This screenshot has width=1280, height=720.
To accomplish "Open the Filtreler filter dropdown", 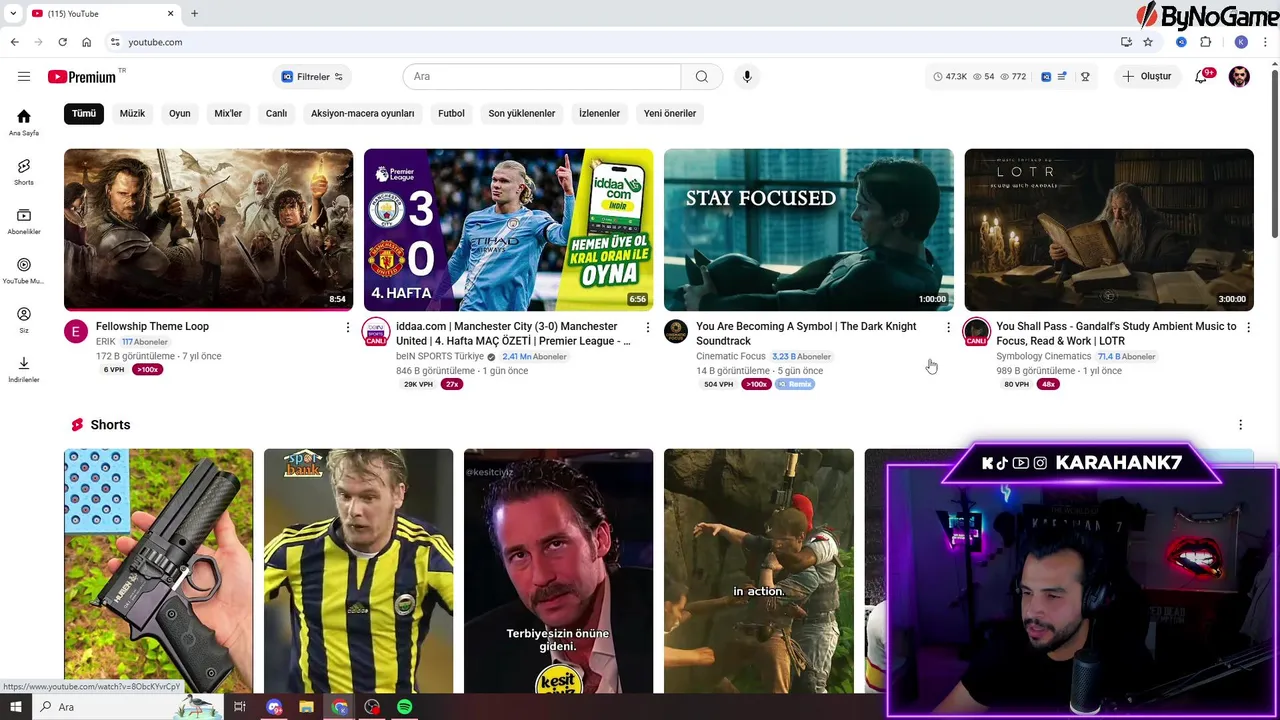I will click(312, 77).
